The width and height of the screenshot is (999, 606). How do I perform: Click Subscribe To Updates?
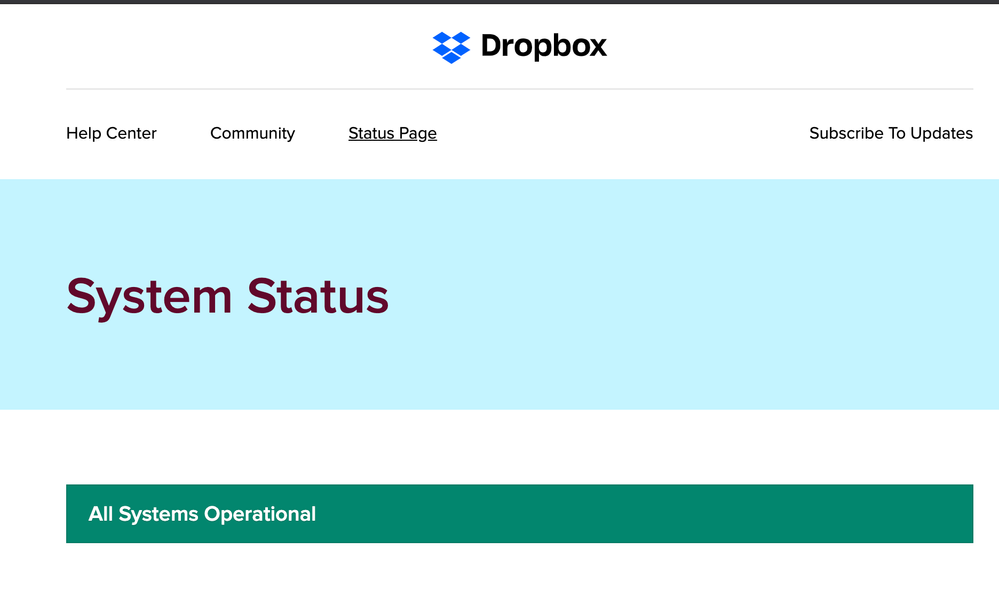(891, 133)
